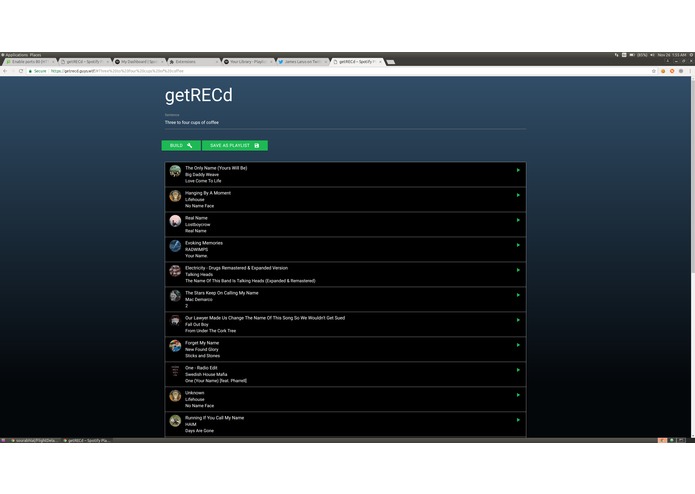Image resolution: width=695 pixels, height=494 pixels.
Task: Switch to the James Larus Twitter tab
Action: click(302, 62)
